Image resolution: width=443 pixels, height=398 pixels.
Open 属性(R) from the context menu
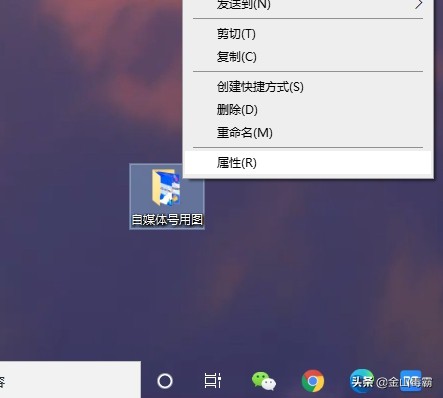(x=308, y=163)
